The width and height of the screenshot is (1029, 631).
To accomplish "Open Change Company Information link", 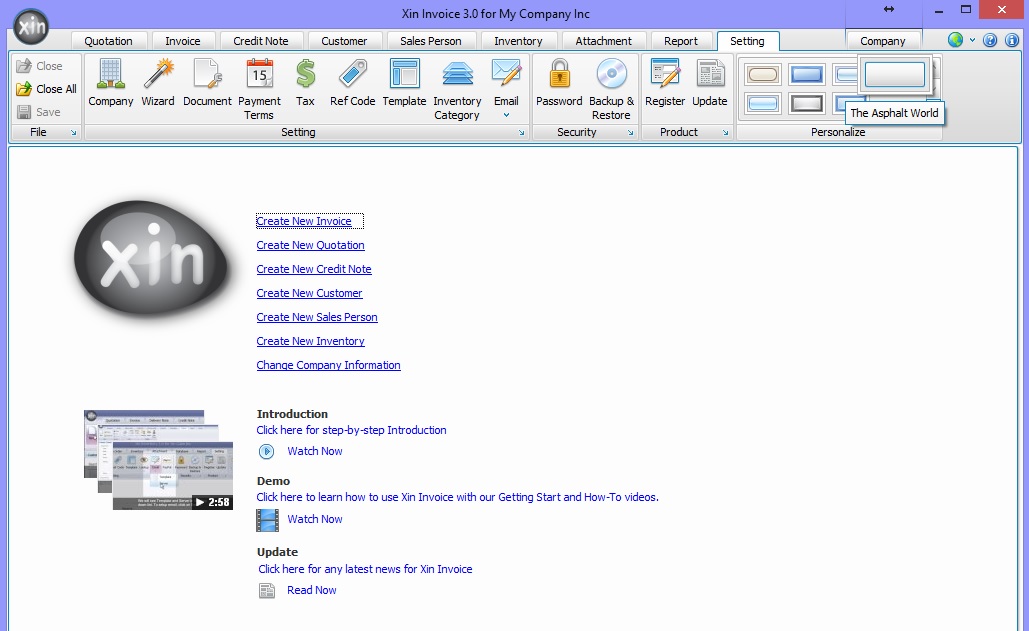I will click(328, 365).
